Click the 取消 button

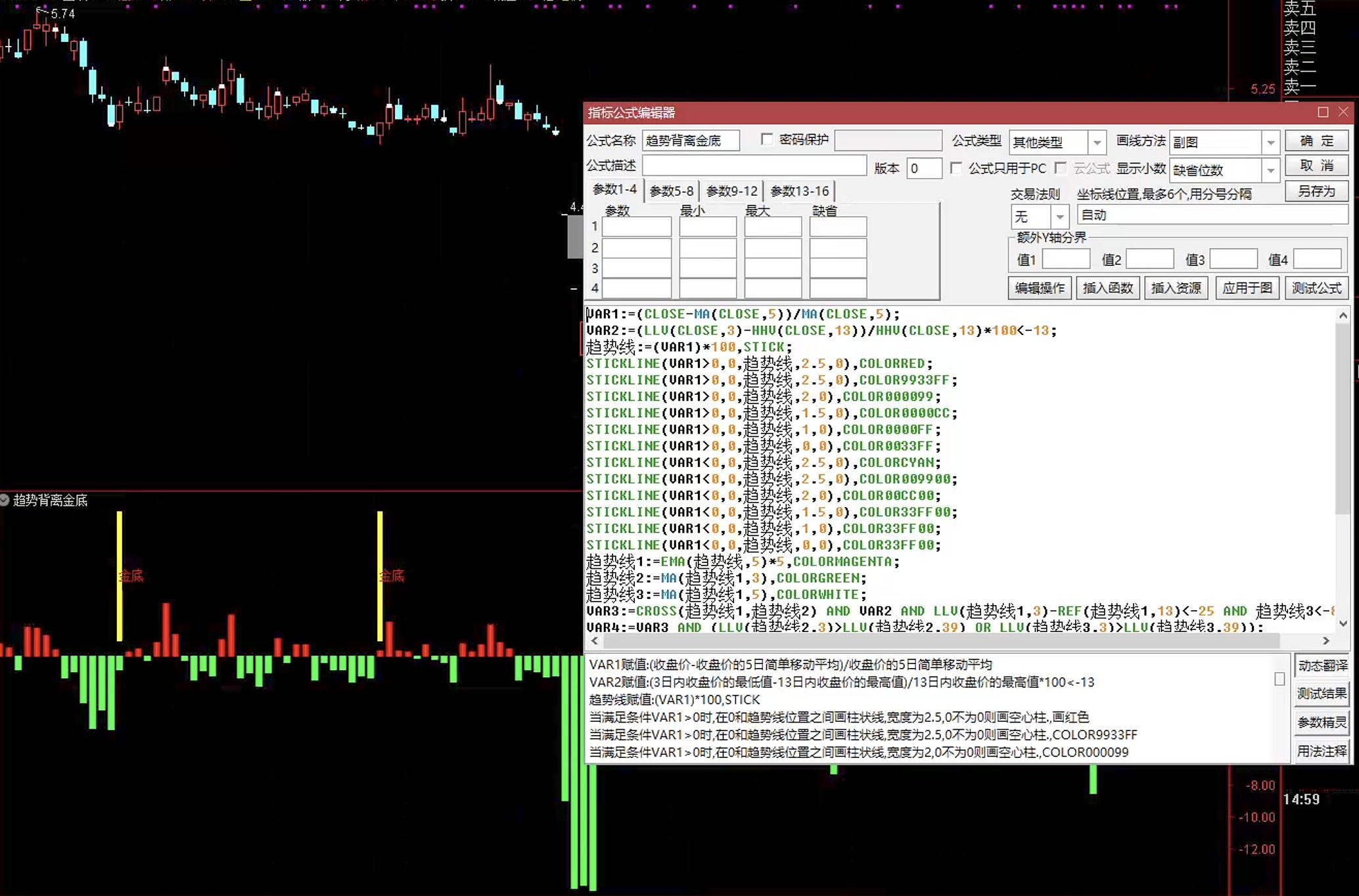tap(1316, 166)
